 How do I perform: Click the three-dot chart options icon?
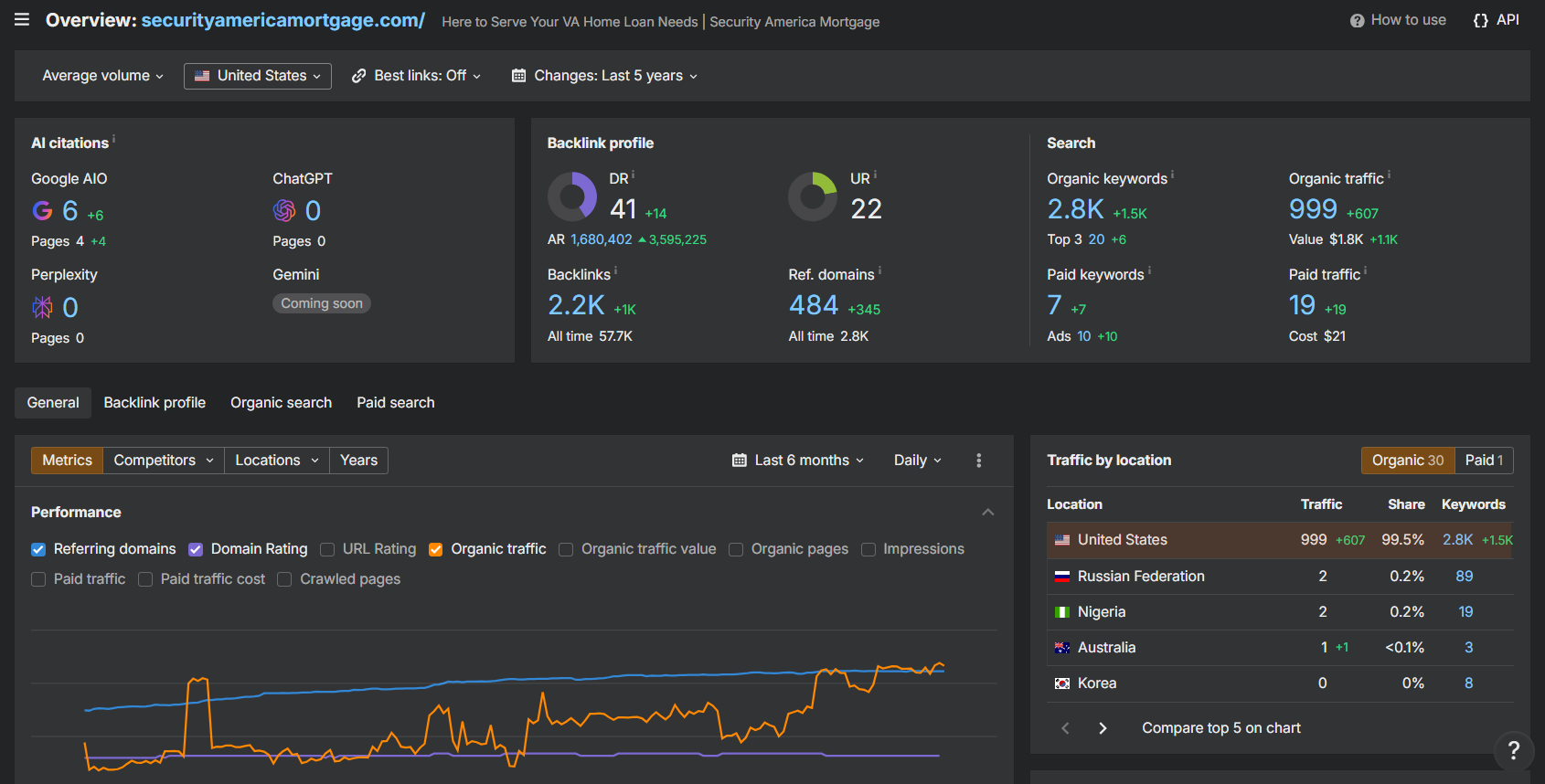click(978, 461)
